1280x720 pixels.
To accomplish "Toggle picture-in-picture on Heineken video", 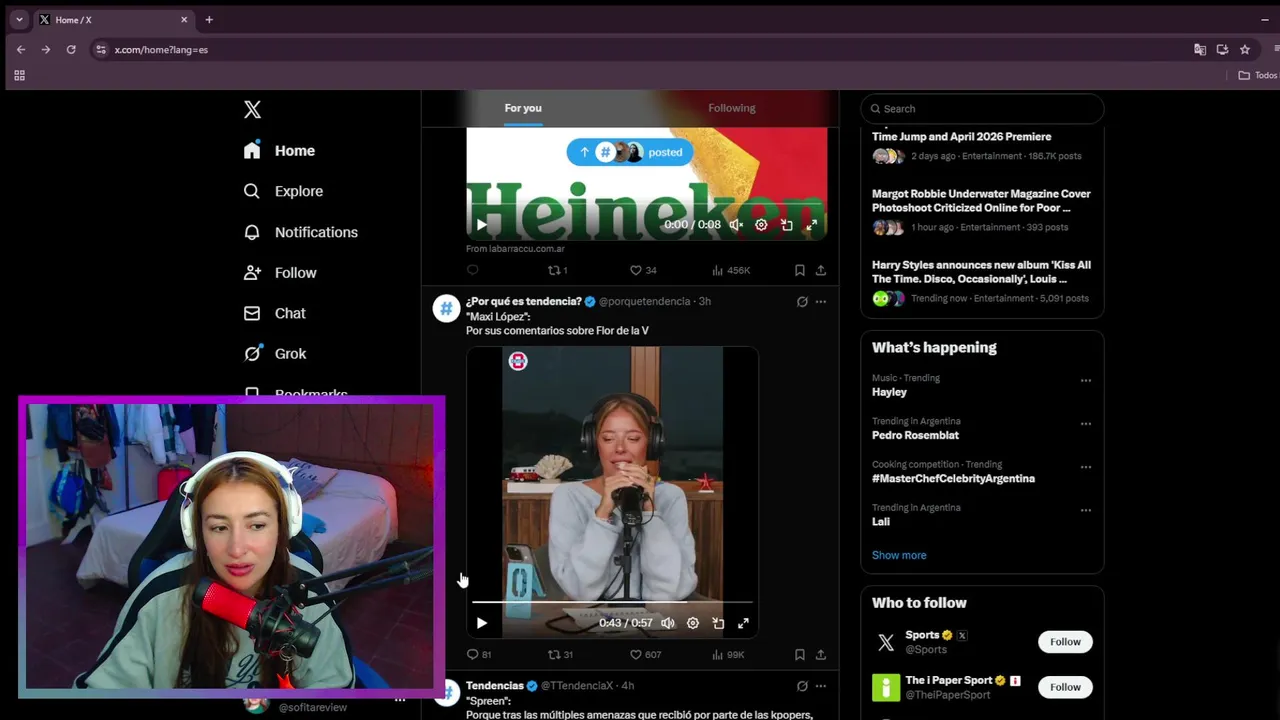I will [786, 225].
